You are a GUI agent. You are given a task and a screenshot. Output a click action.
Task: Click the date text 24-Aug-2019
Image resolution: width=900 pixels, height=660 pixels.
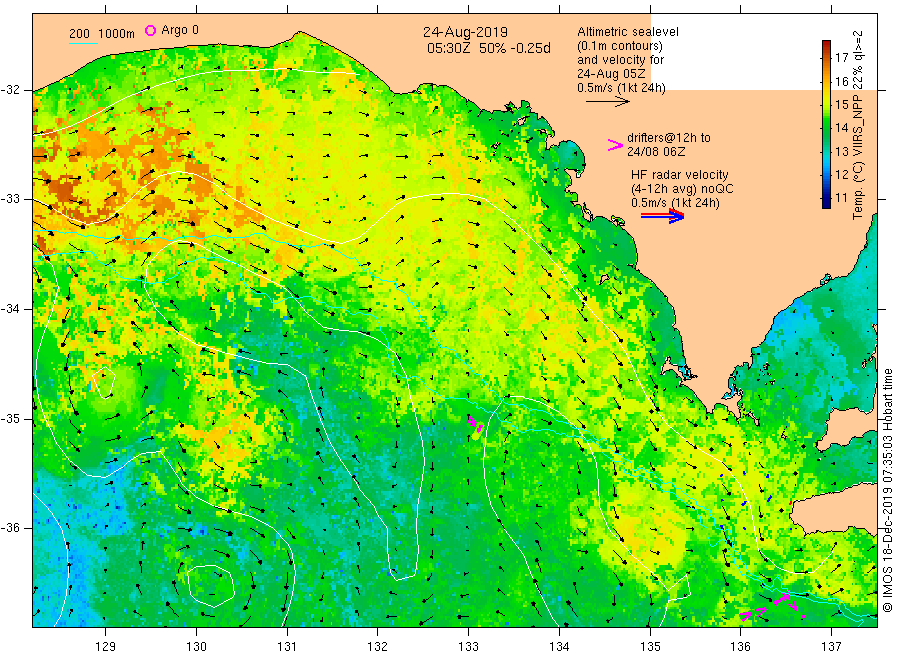click(x=465, y=32)
